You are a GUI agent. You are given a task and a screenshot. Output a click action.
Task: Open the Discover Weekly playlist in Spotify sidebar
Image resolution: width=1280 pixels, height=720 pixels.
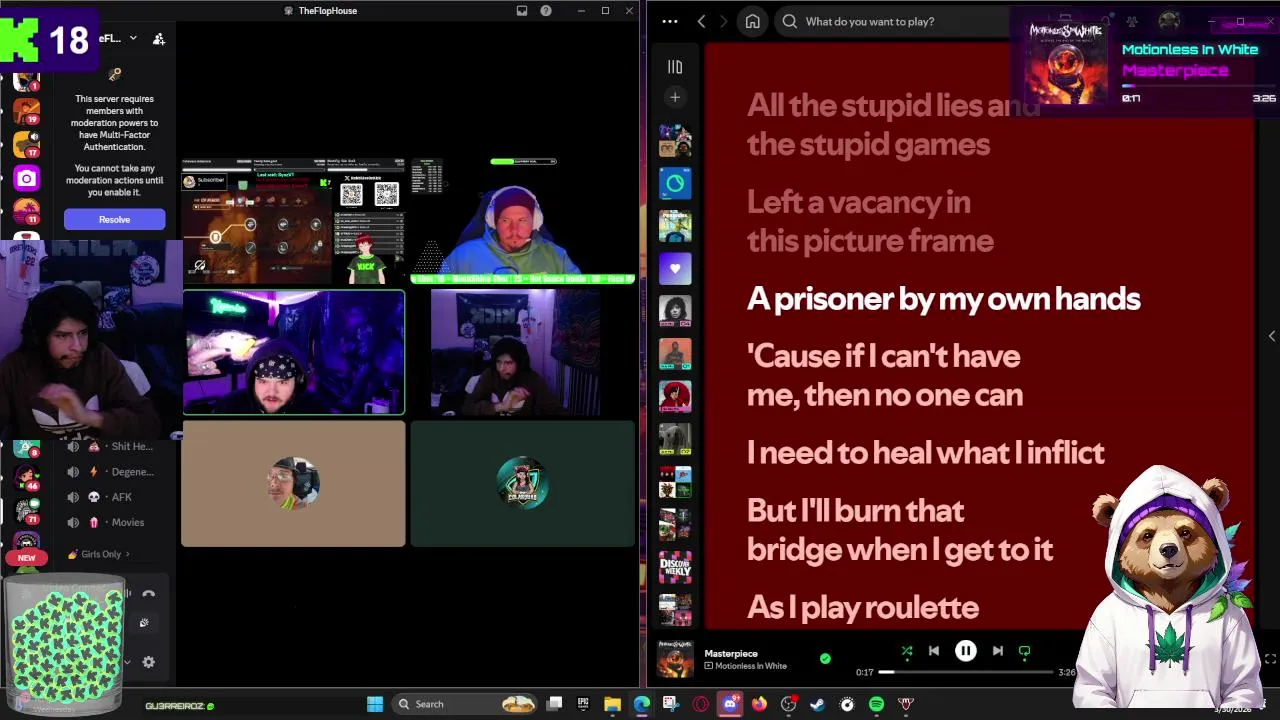click(x=675, y=567)
